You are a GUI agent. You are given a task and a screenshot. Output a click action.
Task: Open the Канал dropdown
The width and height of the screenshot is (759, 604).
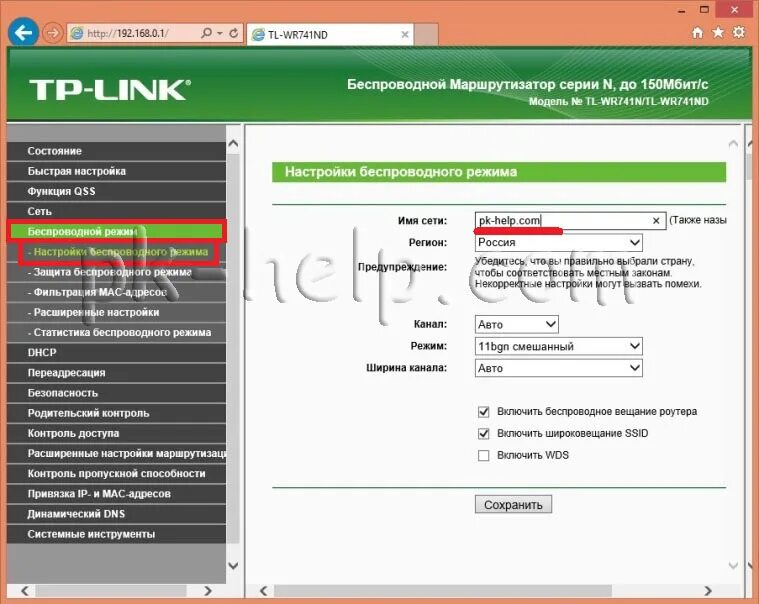tap(516, 324)
